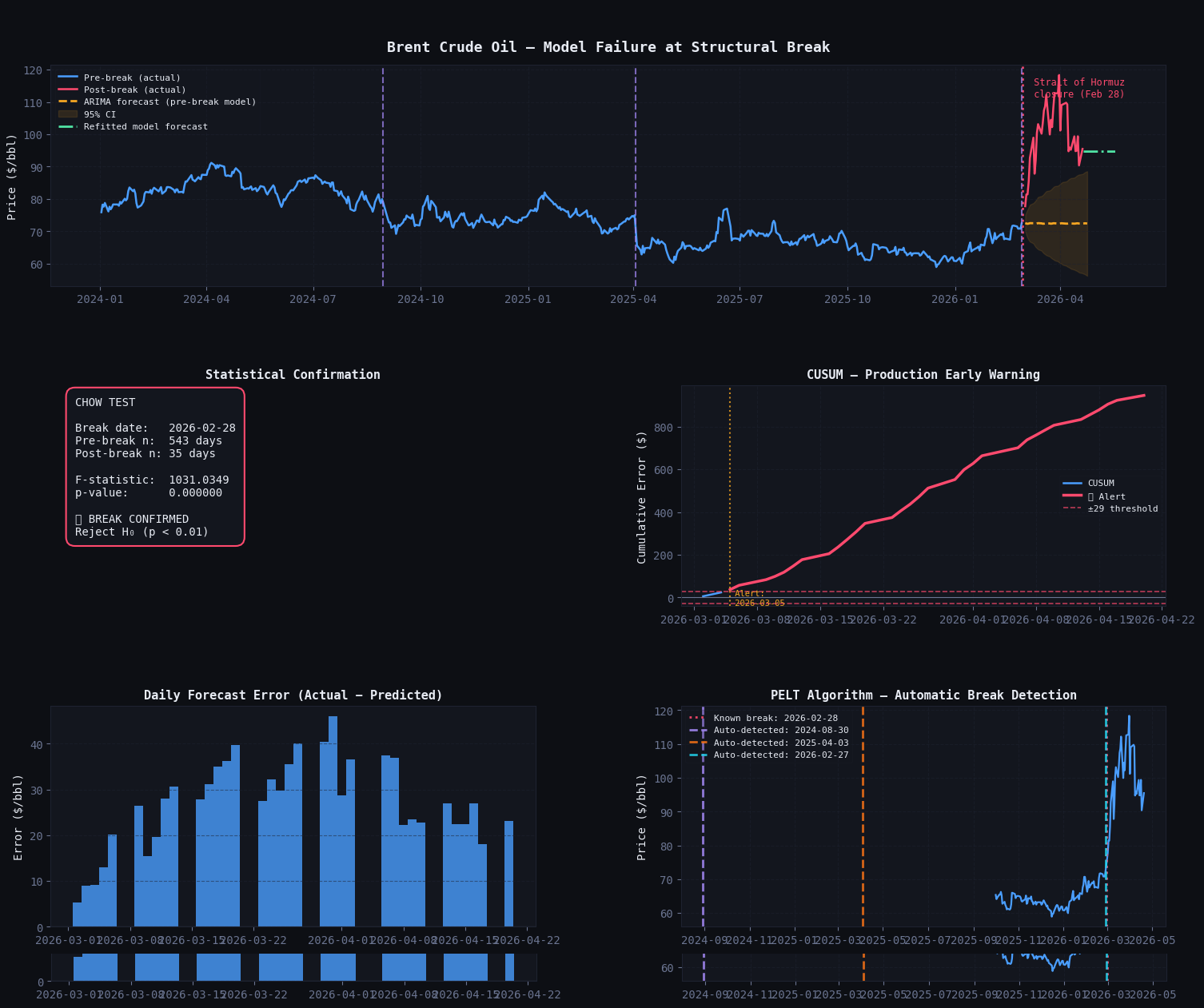Viewport: 1204px width, 1008px height.
Task: Open the Daily Forecast Error chart title
Action: [x=293, y=695]
